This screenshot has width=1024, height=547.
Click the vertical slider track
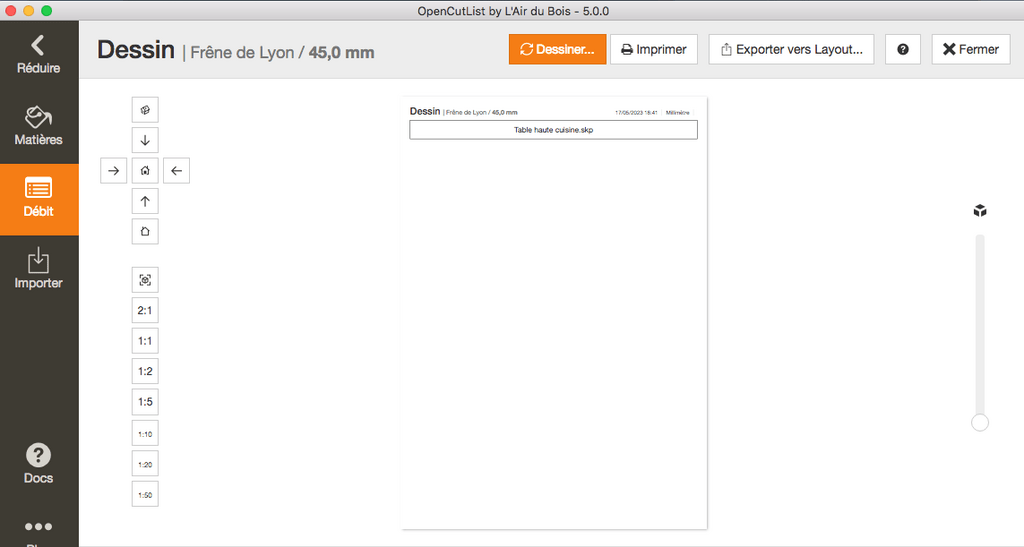(x=980, y=326)
